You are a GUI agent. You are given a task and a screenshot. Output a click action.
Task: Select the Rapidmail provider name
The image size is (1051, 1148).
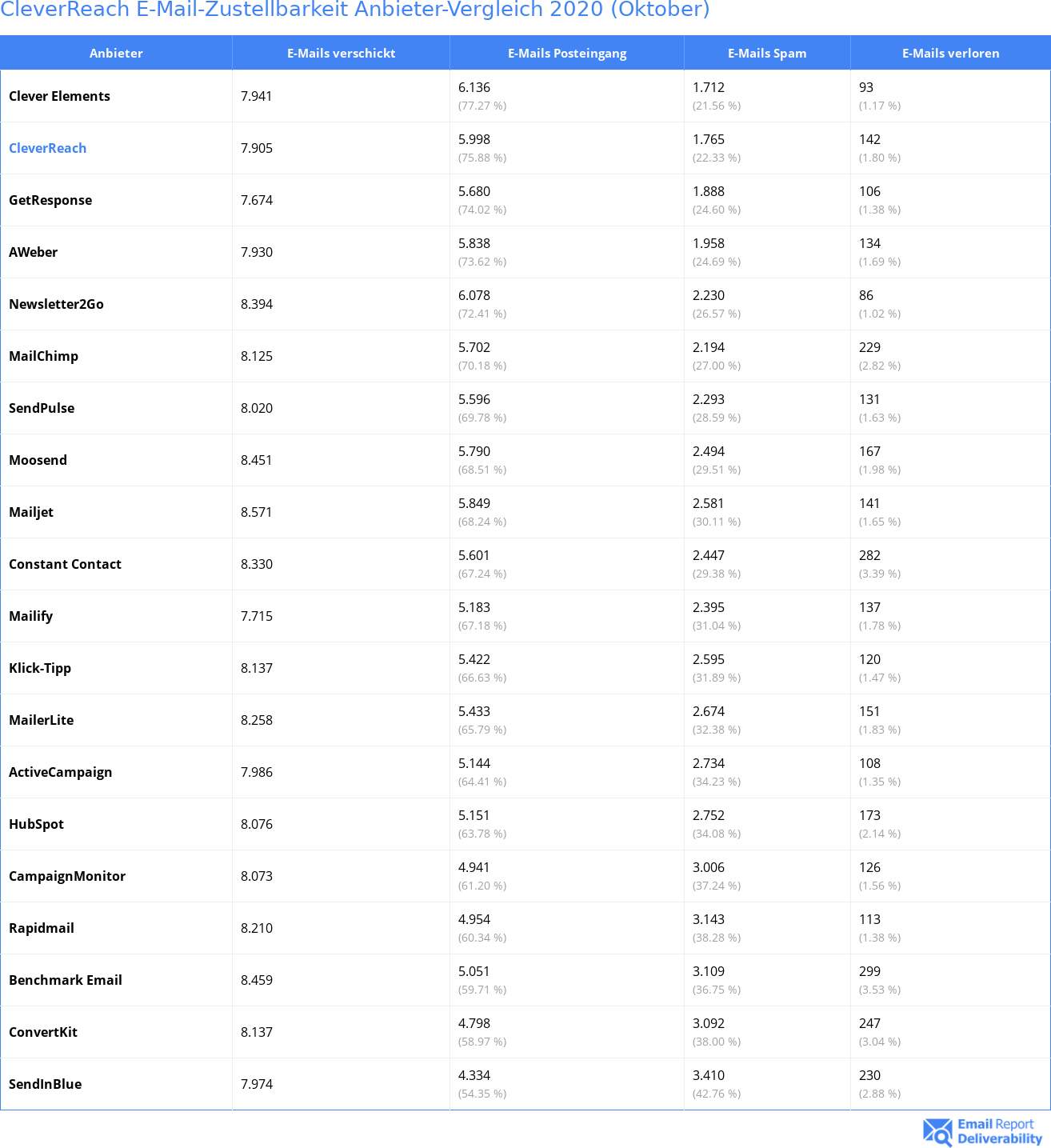tap(42, 928)
